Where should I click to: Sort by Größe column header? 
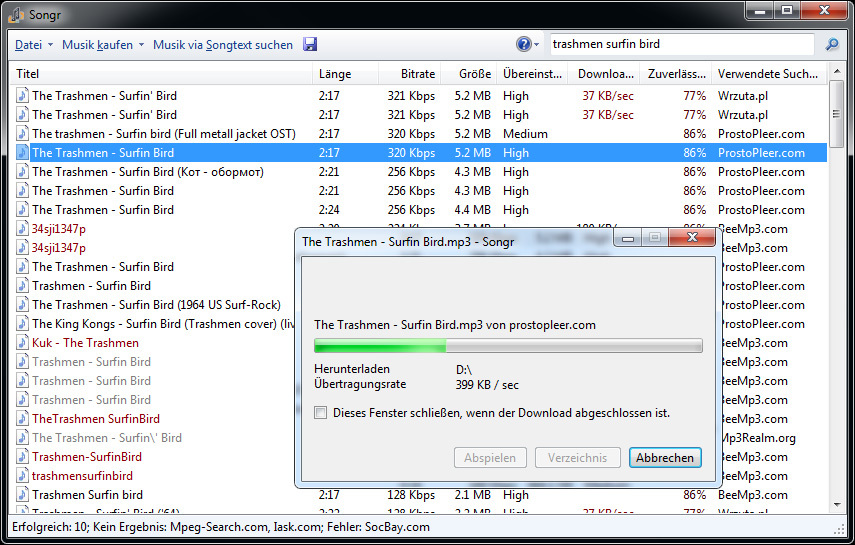point(469,74)
